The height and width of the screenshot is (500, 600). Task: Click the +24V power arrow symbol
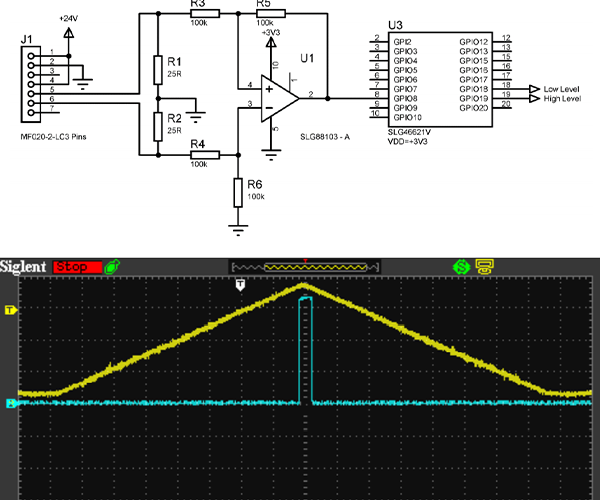69,33
